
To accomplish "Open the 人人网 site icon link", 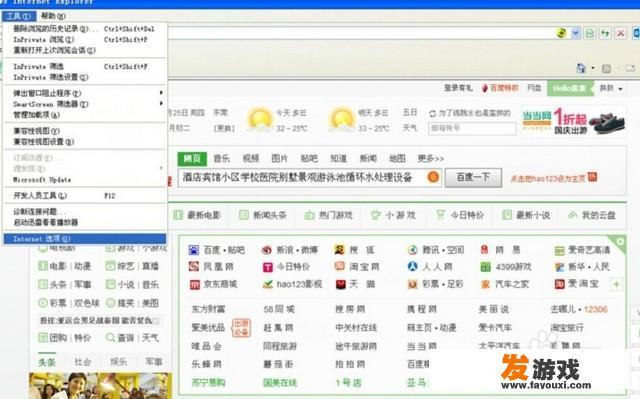I will pos(413,266).
